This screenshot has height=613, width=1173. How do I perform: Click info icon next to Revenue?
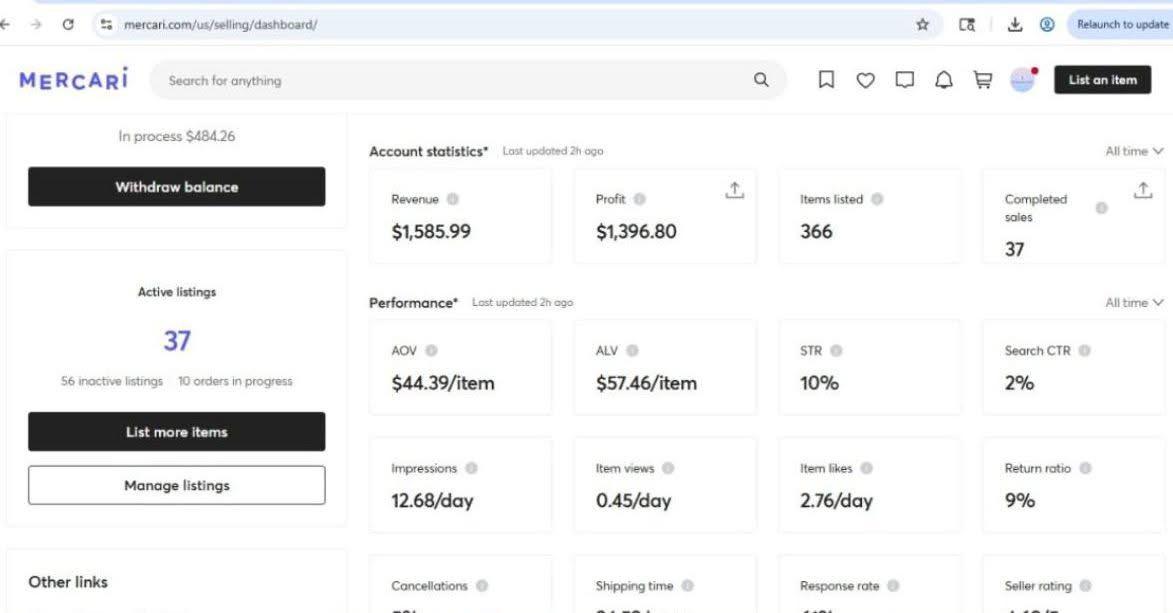pyautogui.click(x=453, y=199)
